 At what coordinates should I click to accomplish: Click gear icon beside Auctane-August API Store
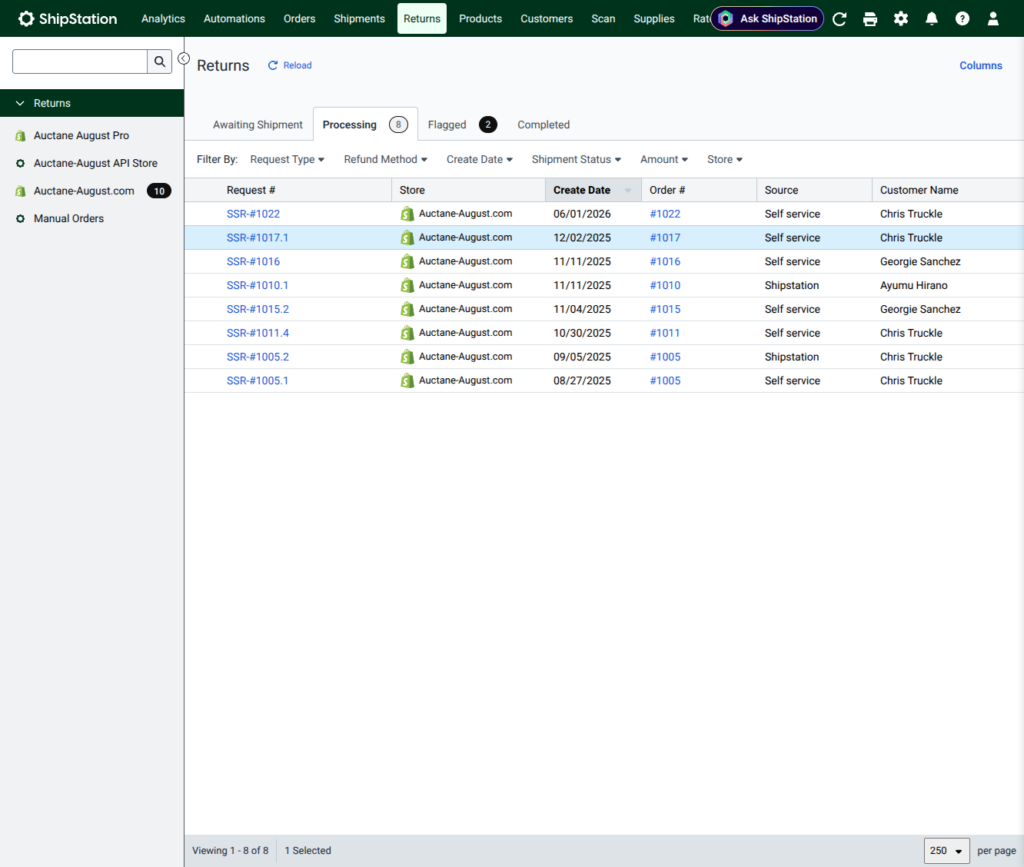pyautogui.click(x=20, y=163)
